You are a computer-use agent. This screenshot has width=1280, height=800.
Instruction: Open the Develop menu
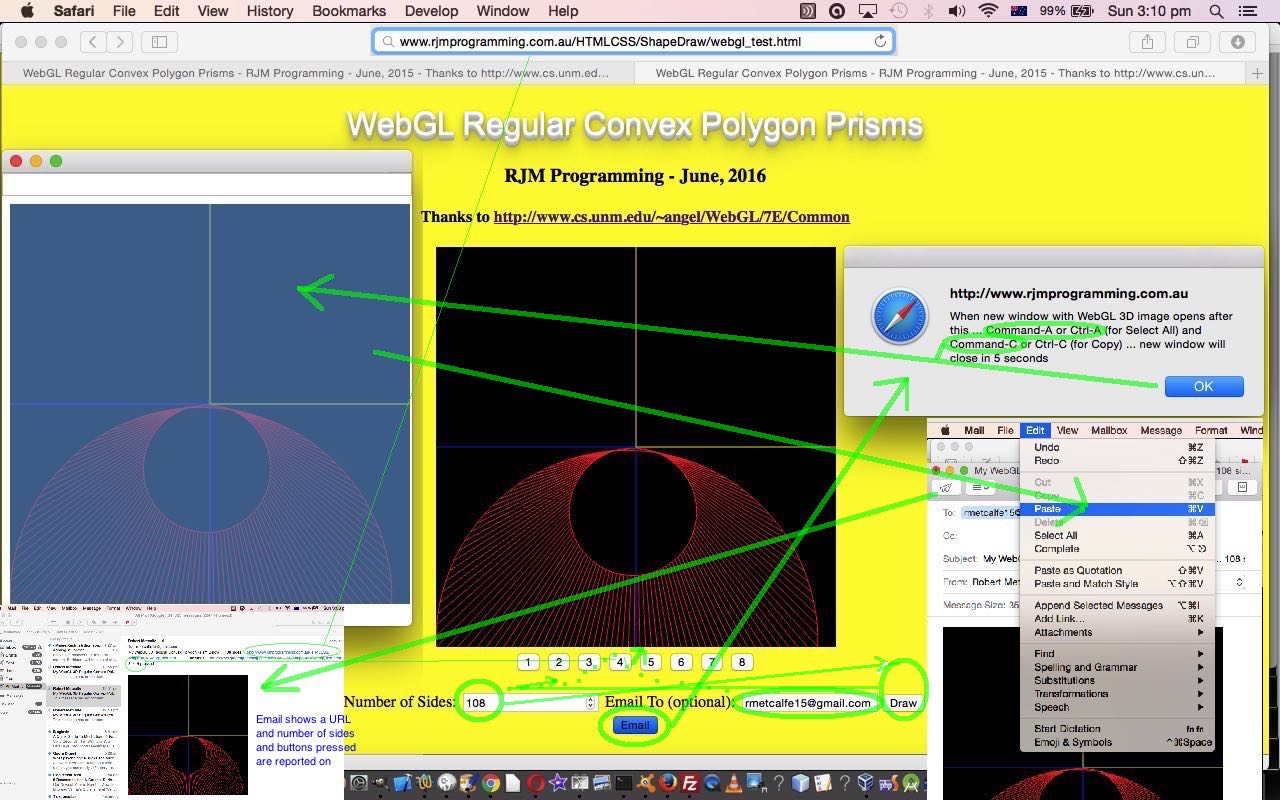(431, 11)
